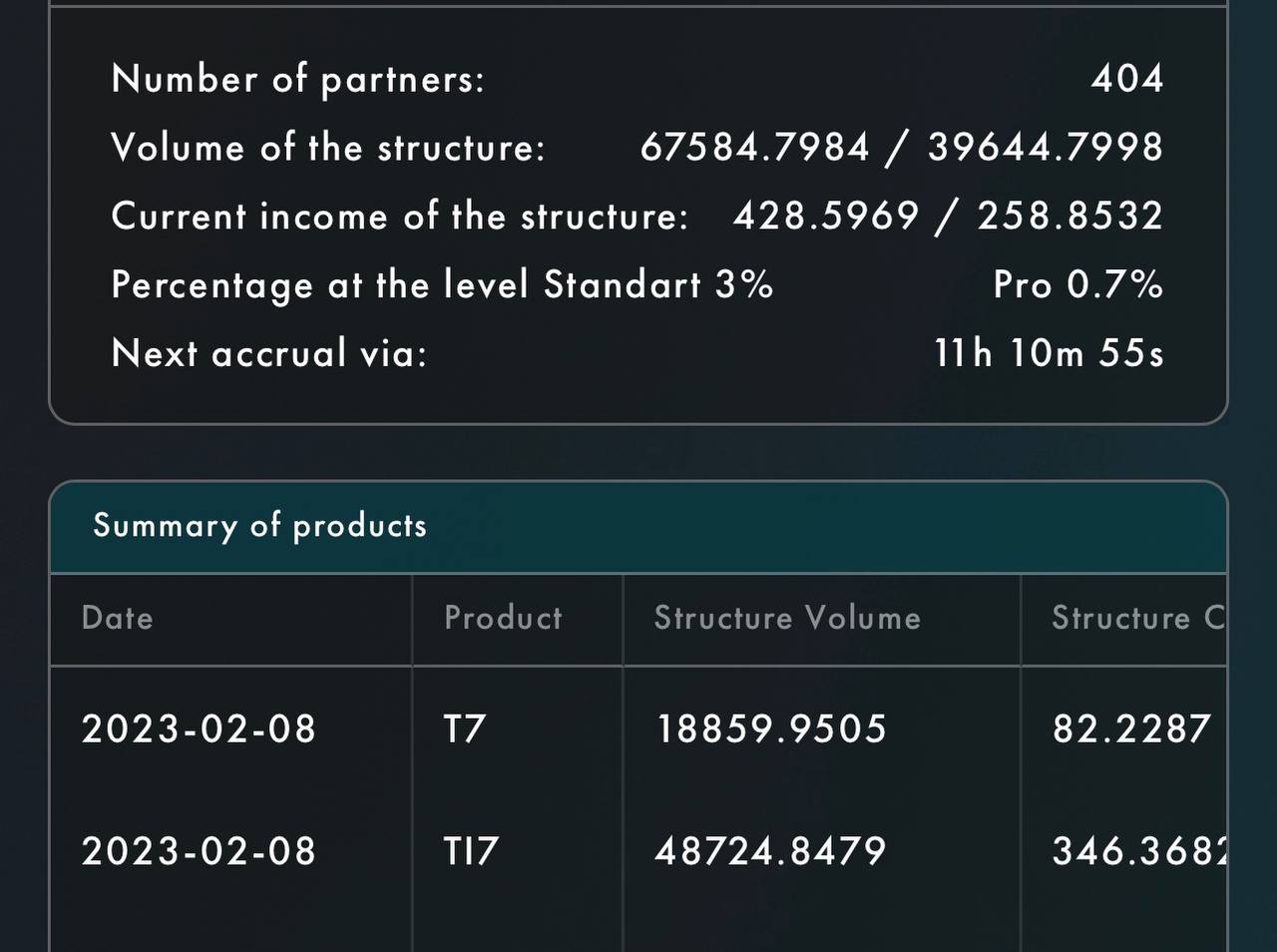Click the T7 product cell
1277x952 pixels.
tap(465, 728)
